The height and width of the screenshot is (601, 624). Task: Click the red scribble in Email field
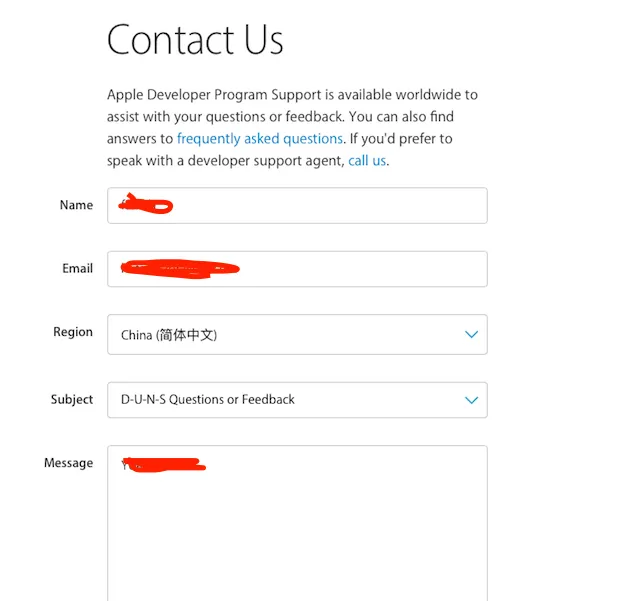coord(180,269)
